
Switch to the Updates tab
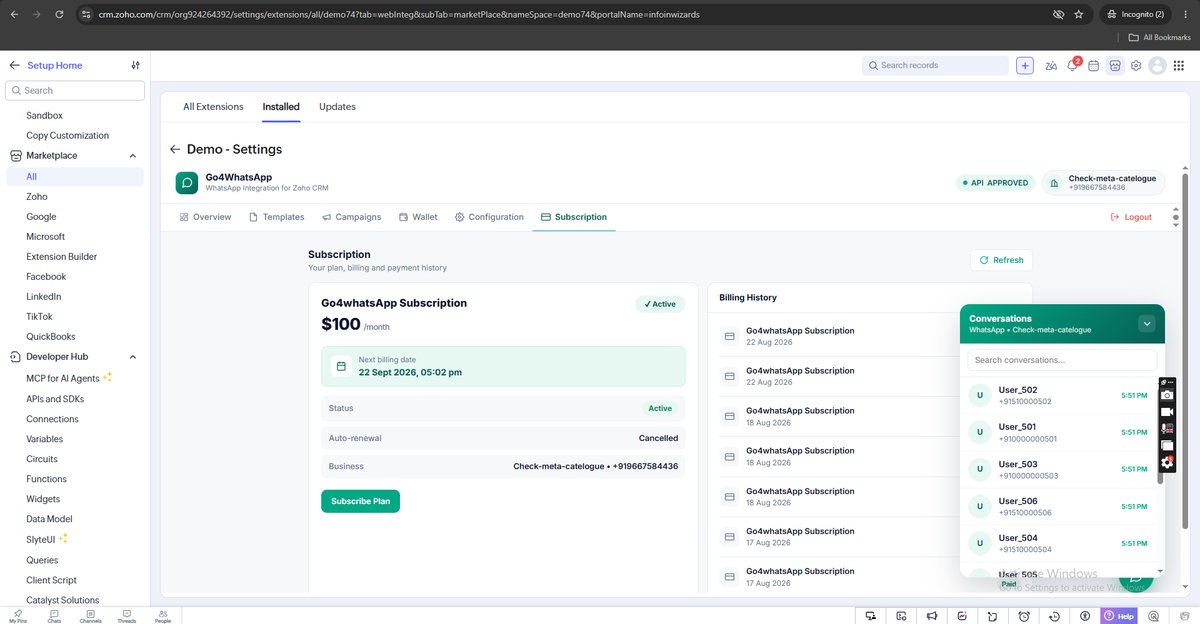[337, 107]
